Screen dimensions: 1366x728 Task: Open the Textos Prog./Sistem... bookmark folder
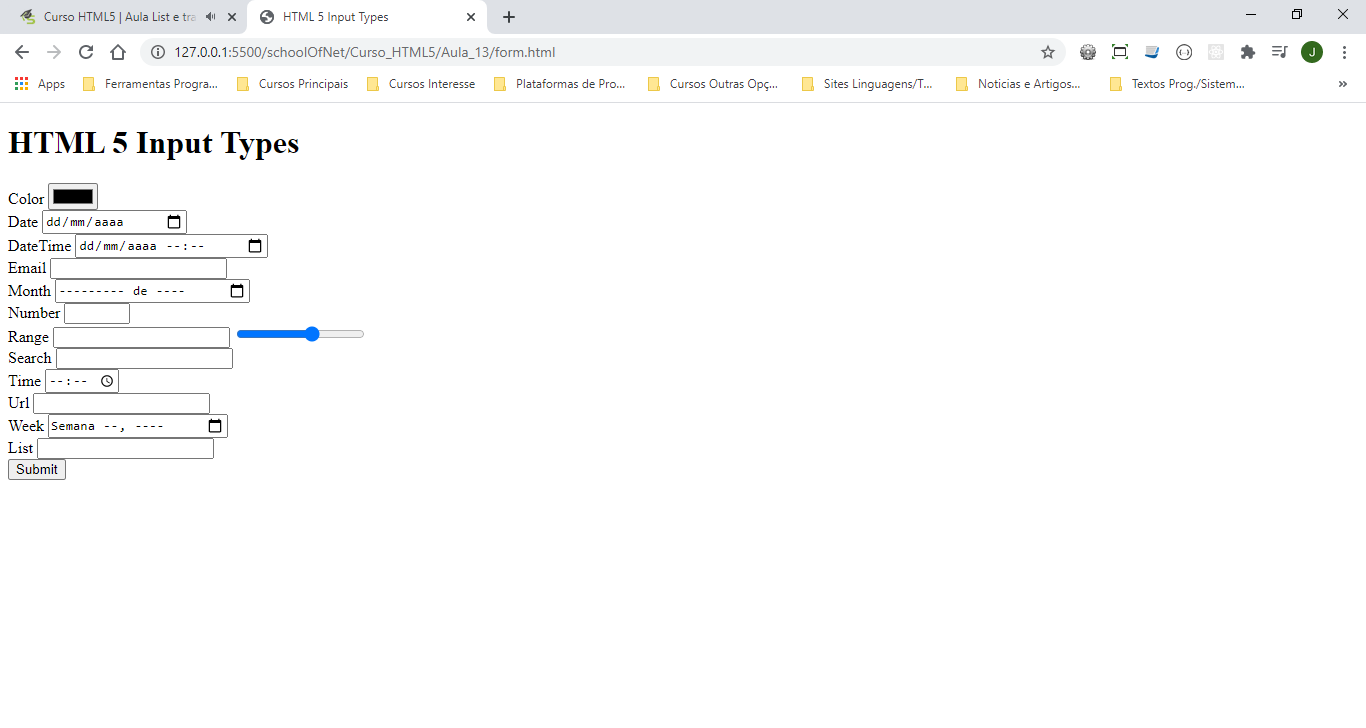pyautogui.click(x=1177, y=84)
